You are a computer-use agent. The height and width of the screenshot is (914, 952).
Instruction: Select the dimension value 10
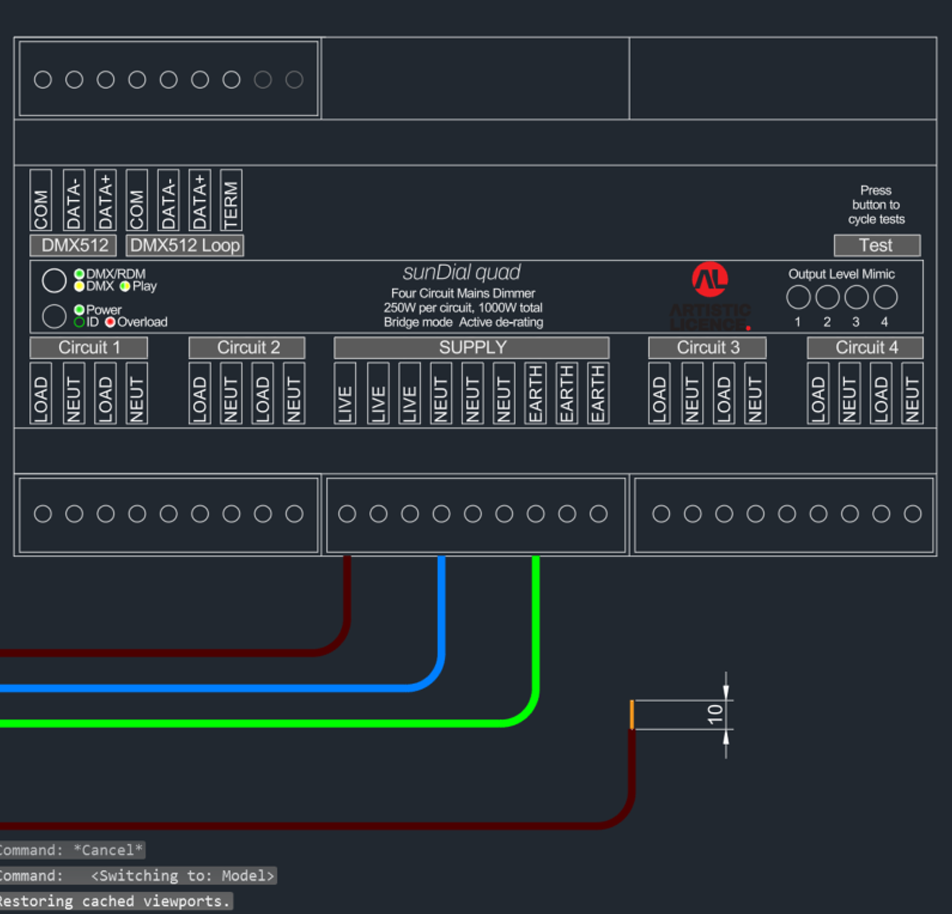pyautogui.click(x=714, y=714)
